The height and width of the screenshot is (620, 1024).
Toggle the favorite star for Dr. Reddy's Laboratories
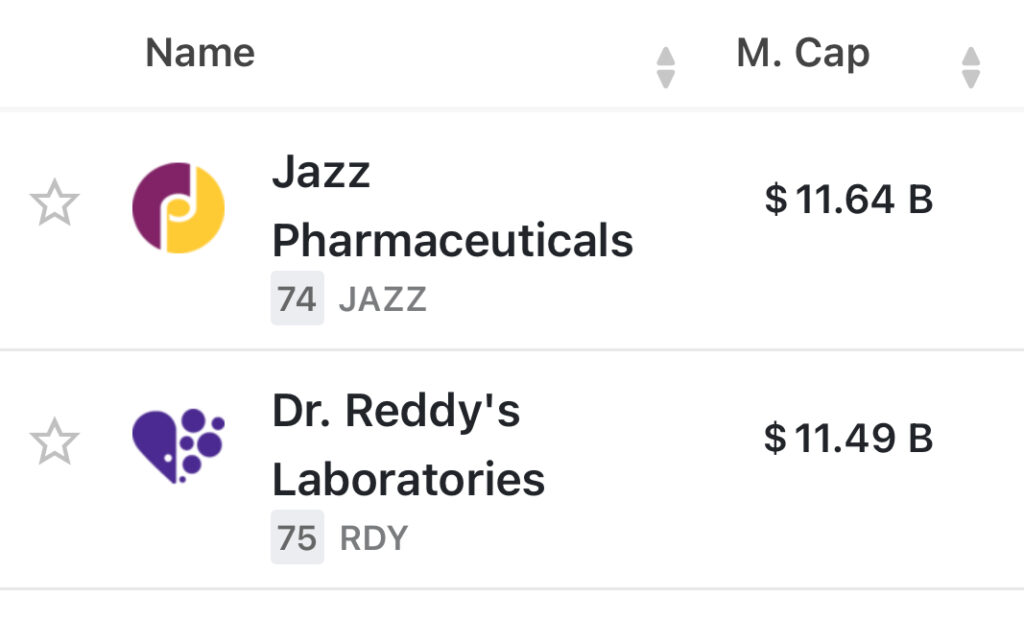54,442
